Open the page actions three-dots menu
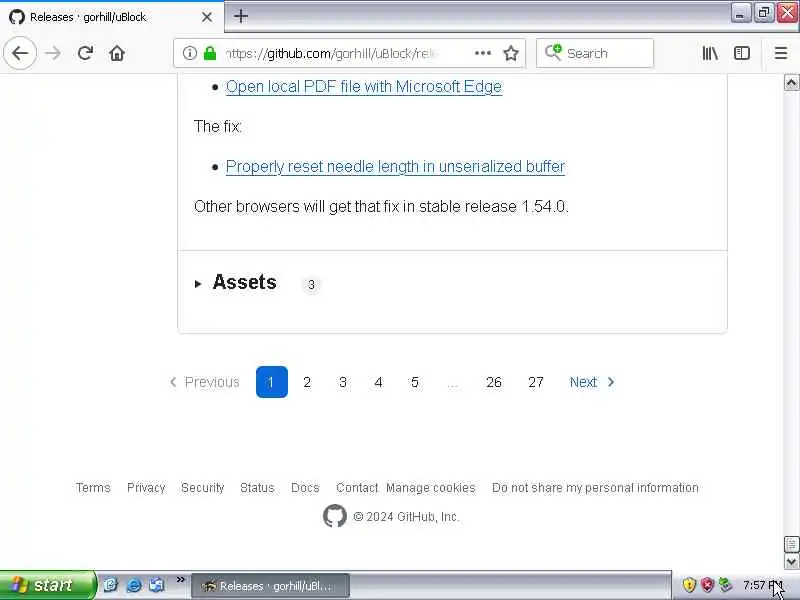Screen dimensions: 800x600 point(482,53)
